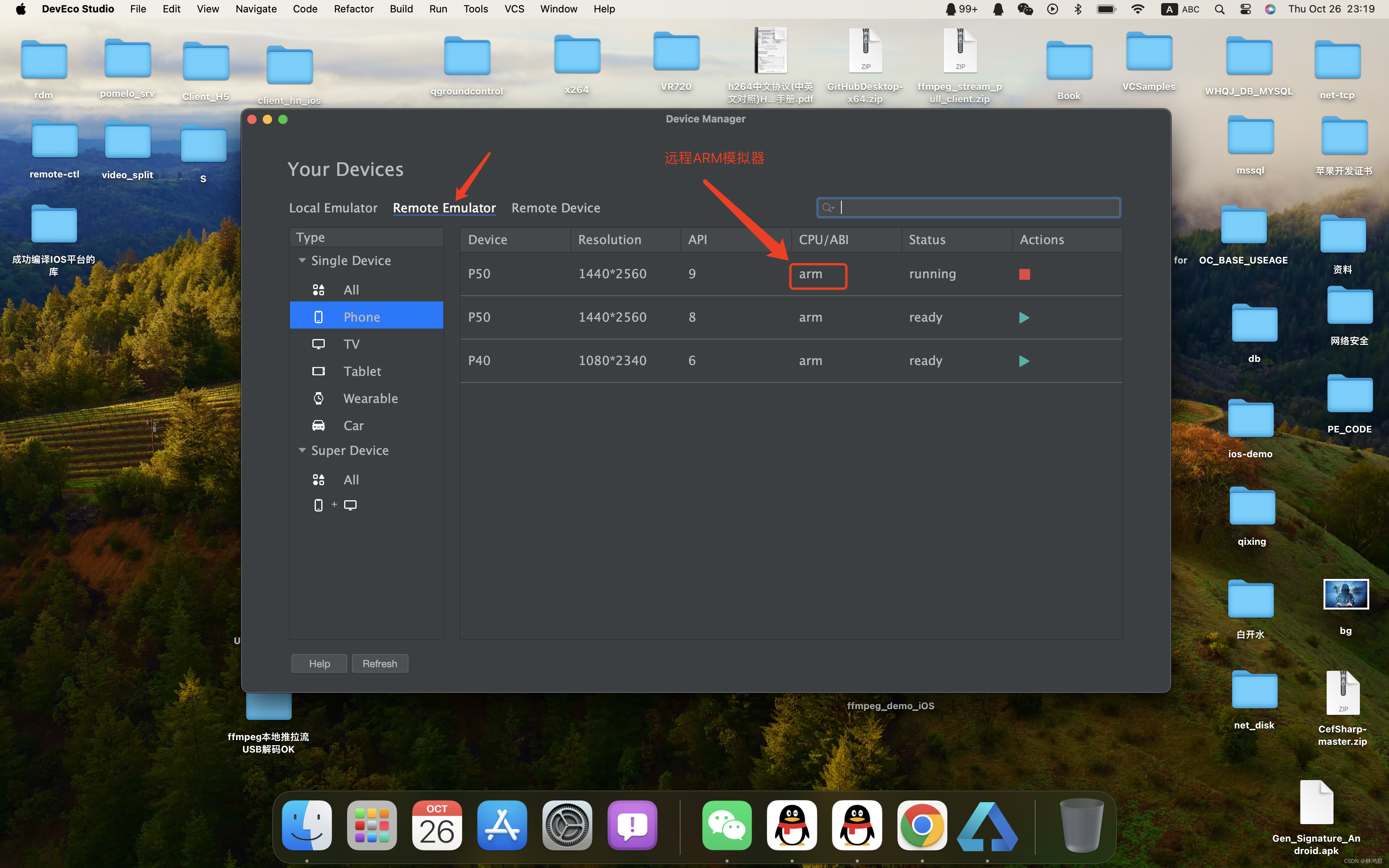The image size is (1389, 868).
Task: Select All under Single Device
Action: tap(351, 290)
